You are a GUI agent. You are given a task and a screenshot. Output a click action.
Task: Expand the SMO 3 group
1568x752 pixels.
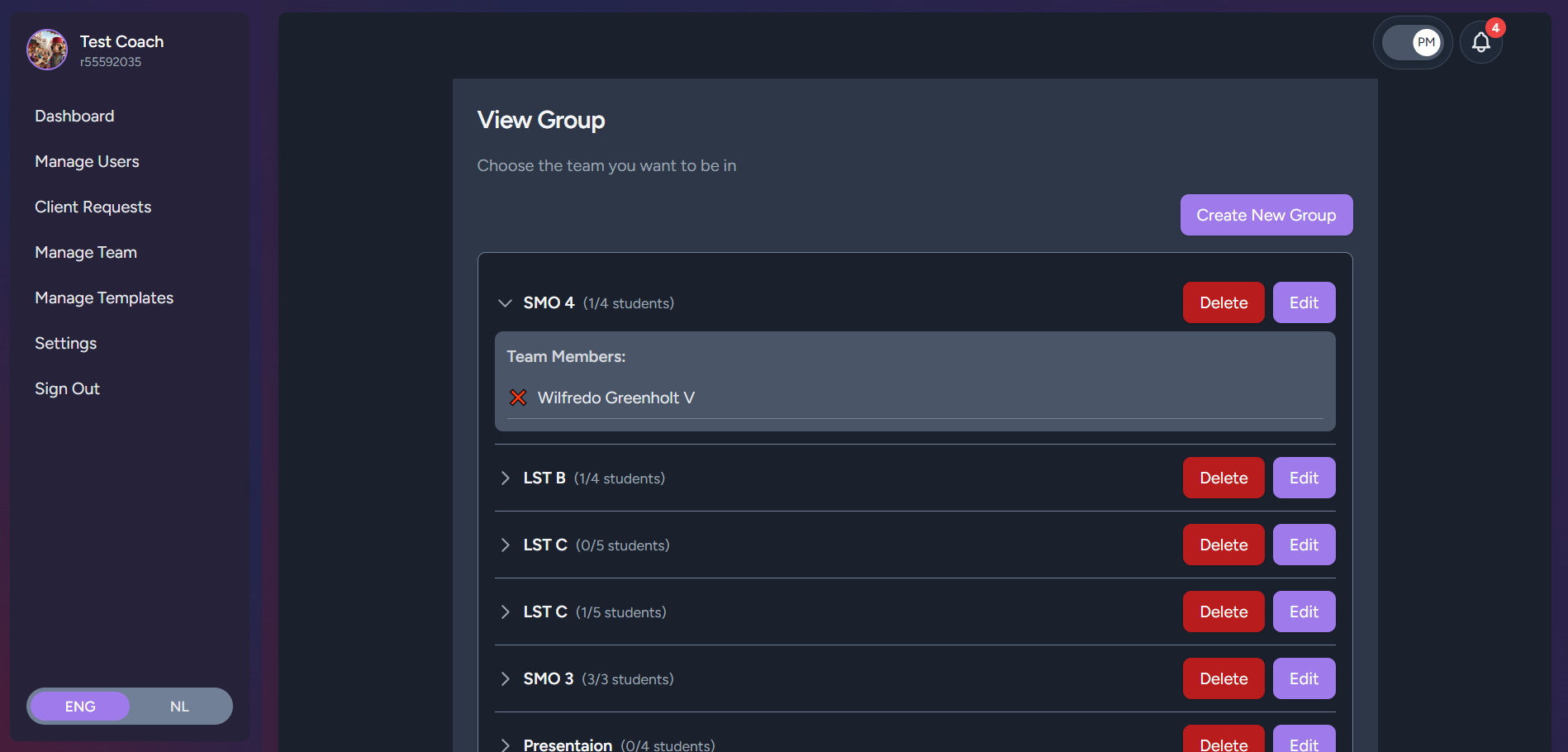tap(505, 678)
